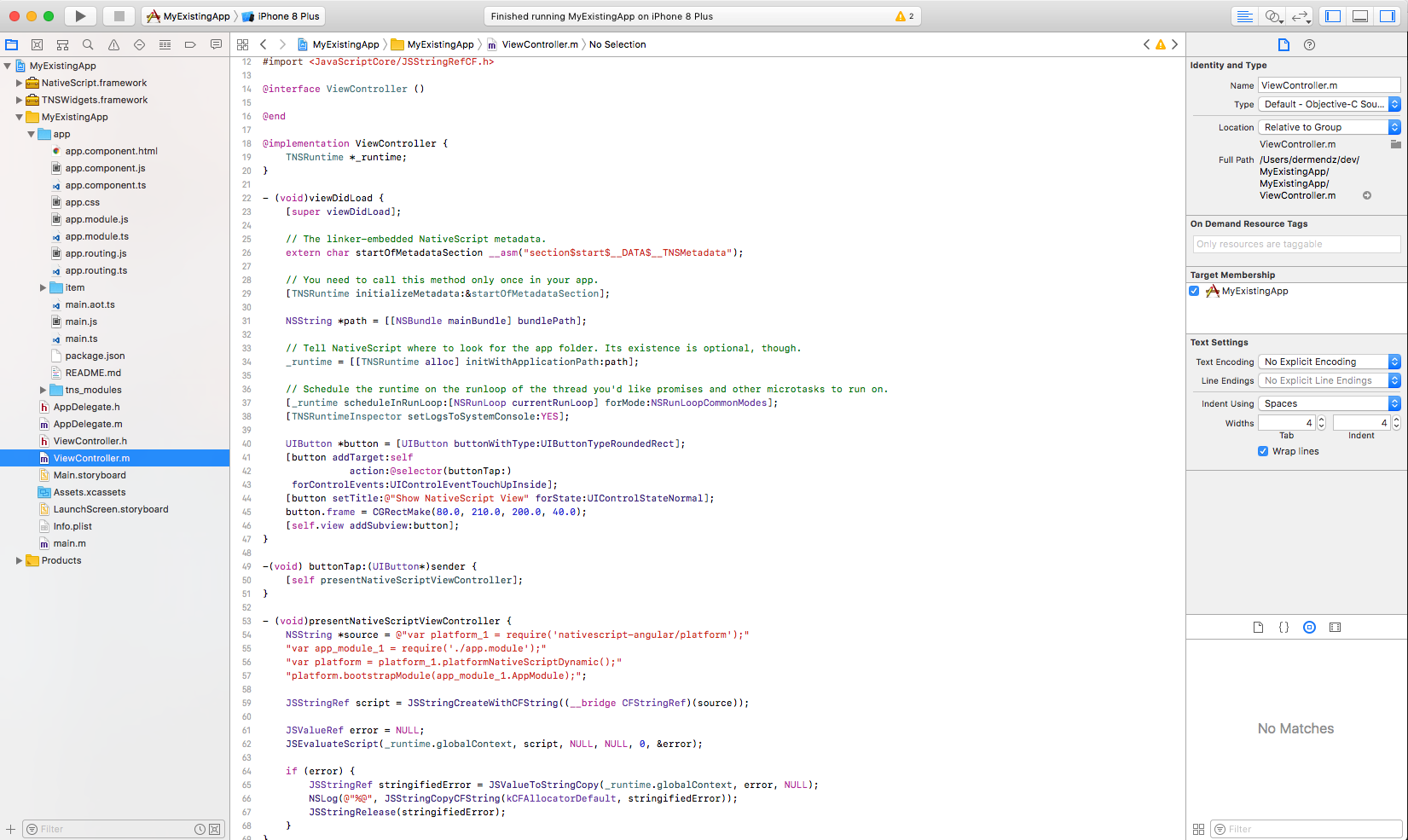The height and width of the screenshot is (840, 1408).
Task: Toggle MyExistingApp target membership checkbox
Action: point(1194,291)
